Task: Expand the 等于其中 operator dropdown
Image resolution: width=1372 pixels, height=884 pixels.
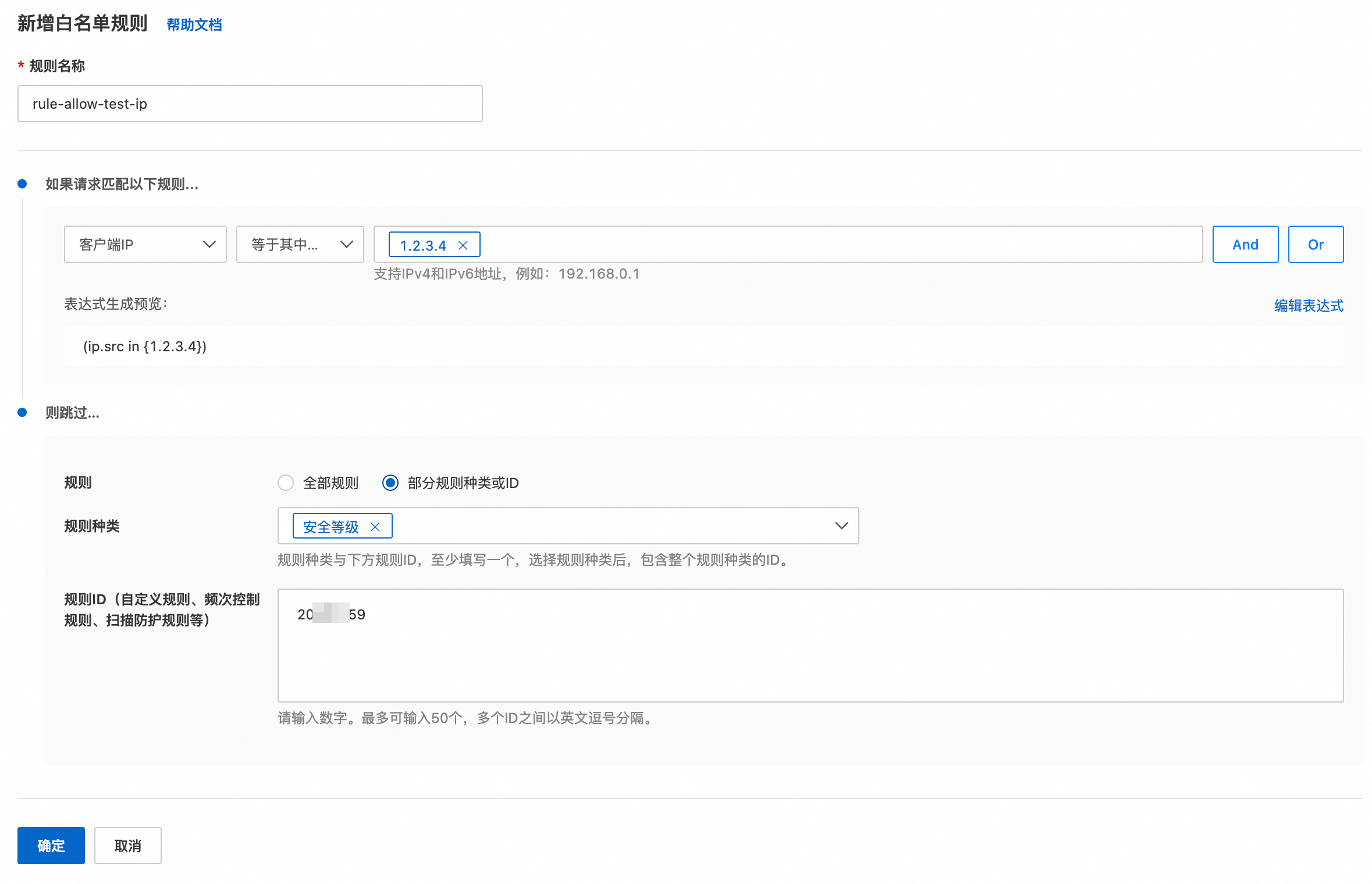Action: click(x=300, y=244)
